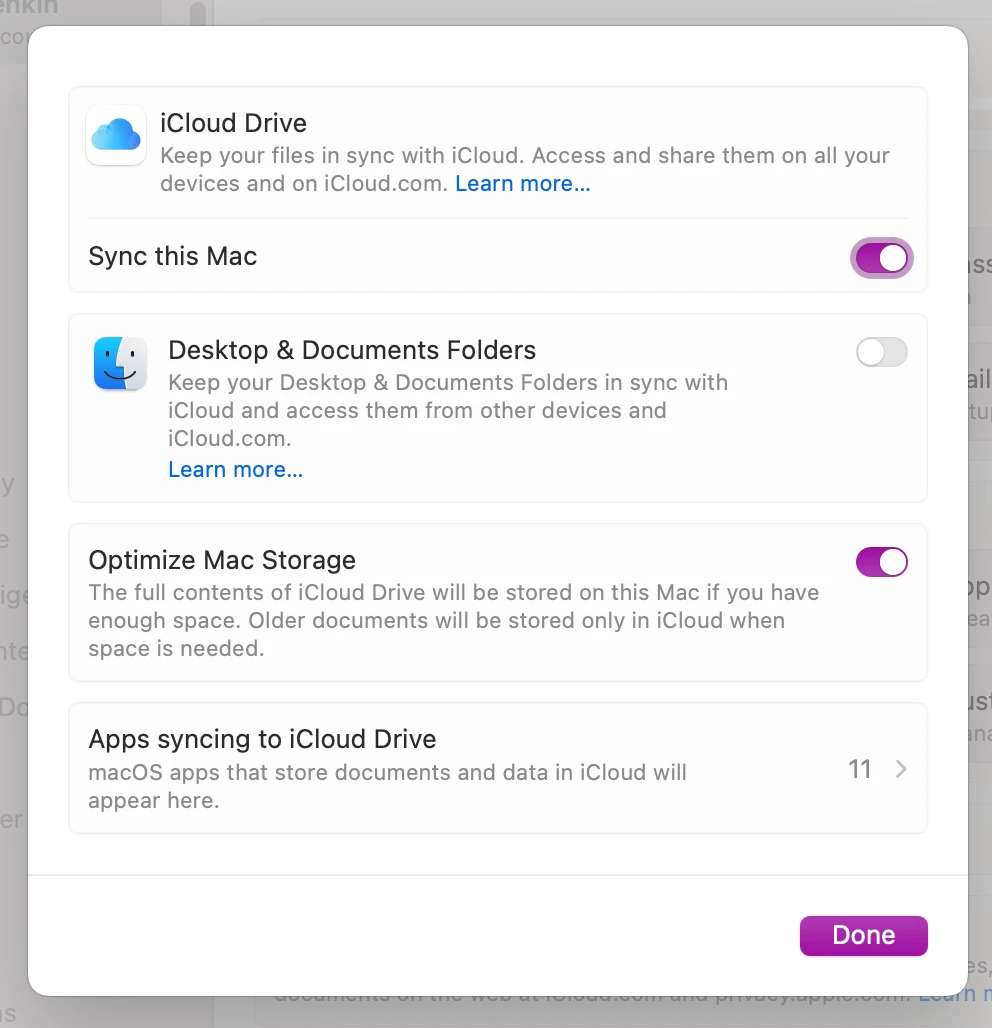
Task: Click the Optimize Mac Storage heading
Action: (x=222, y=560)
